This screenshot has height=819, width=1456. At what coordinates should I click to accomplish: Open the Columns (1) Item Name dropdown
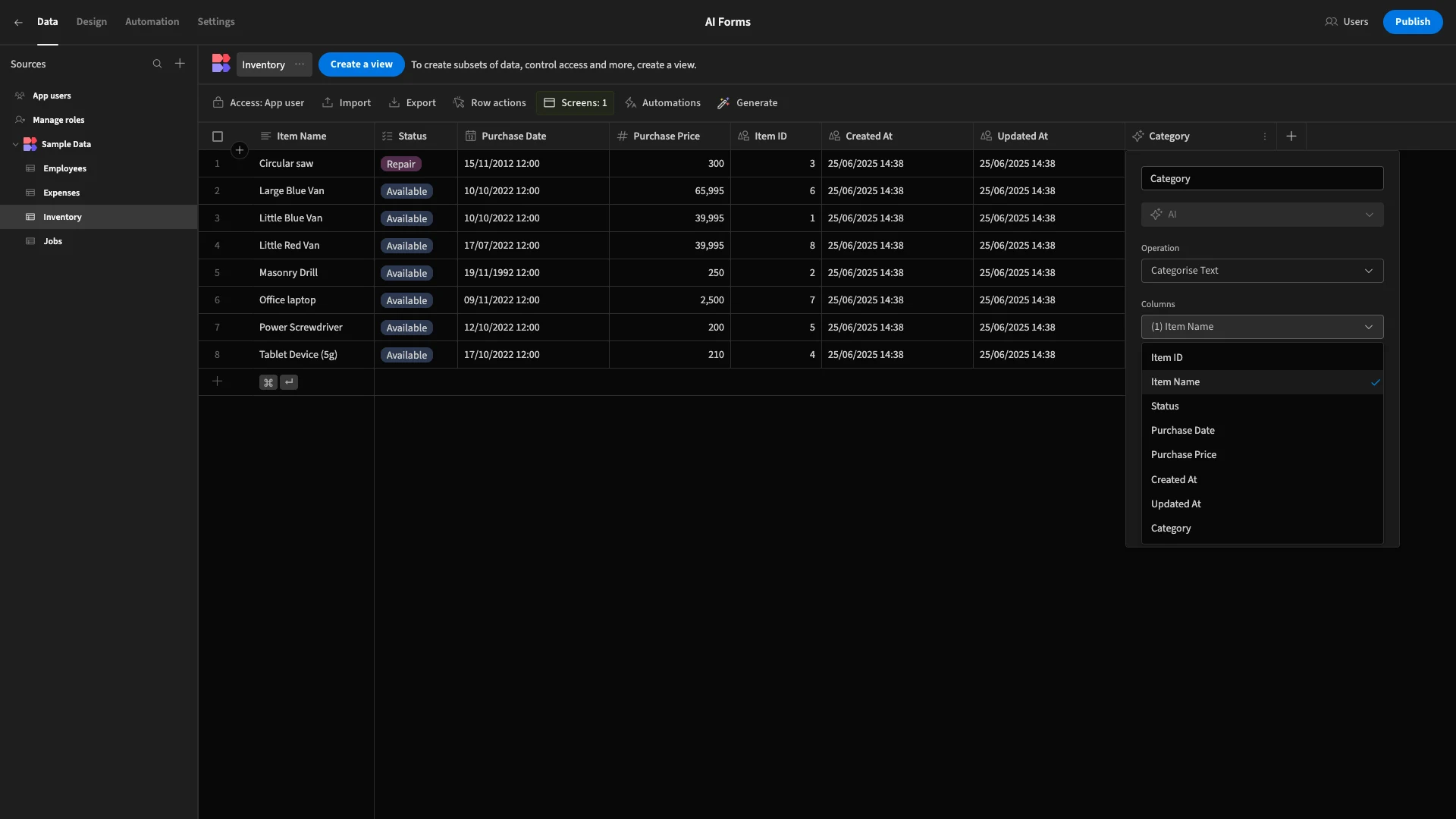click(1262, 327)
